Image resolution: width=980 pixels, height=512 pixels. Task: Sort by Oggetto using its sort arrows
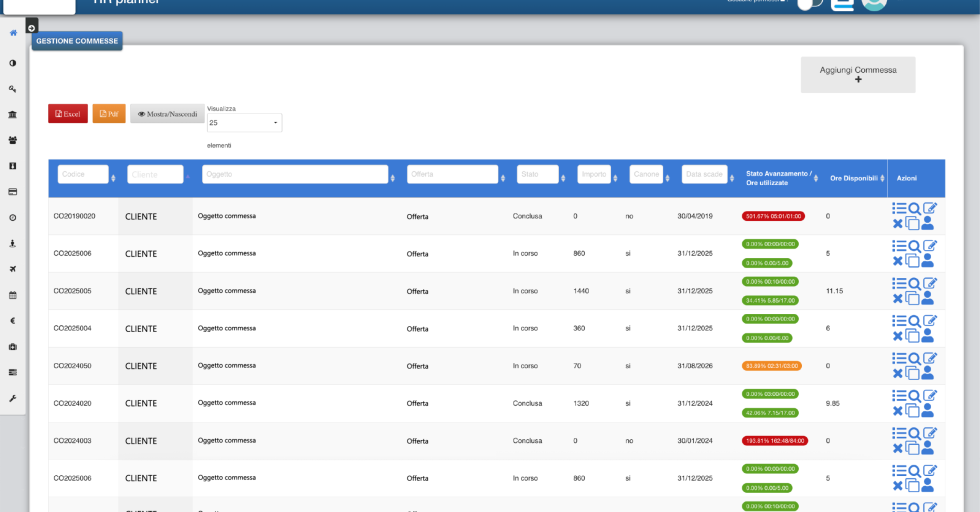[x=392, y=178]
